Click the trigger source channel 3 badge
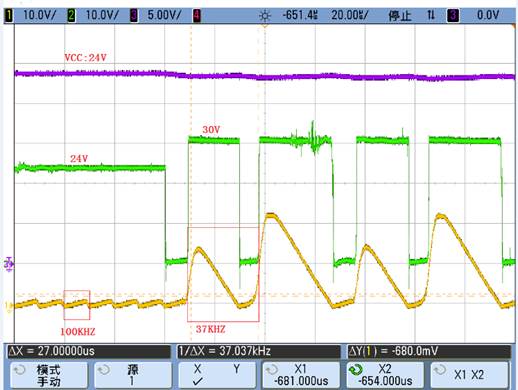Screen dimensions: 518x390 pos(453,15)
